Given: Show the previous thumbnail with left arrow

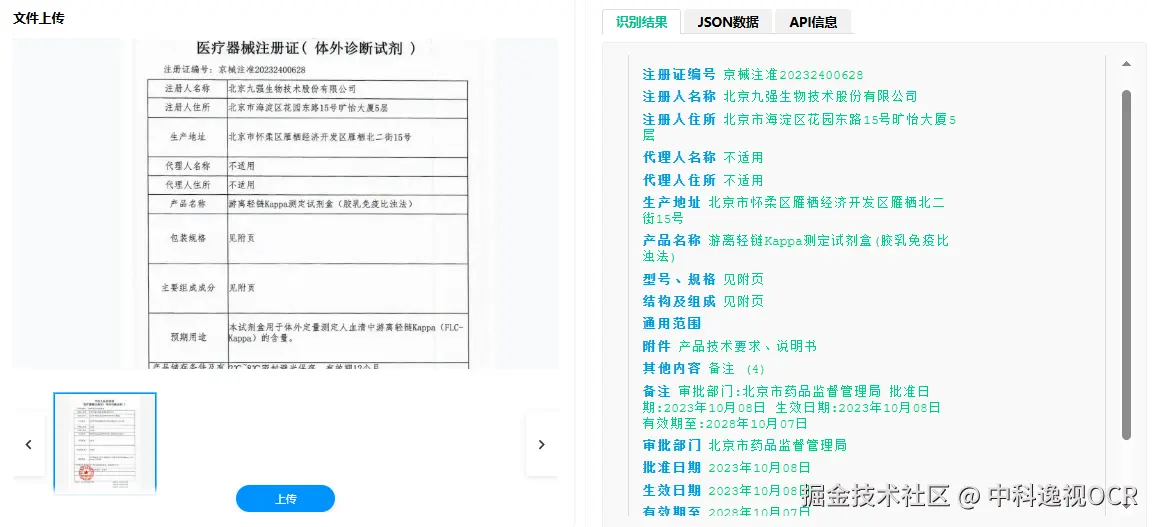Looking at the screenshot, I should coord(29,444).
